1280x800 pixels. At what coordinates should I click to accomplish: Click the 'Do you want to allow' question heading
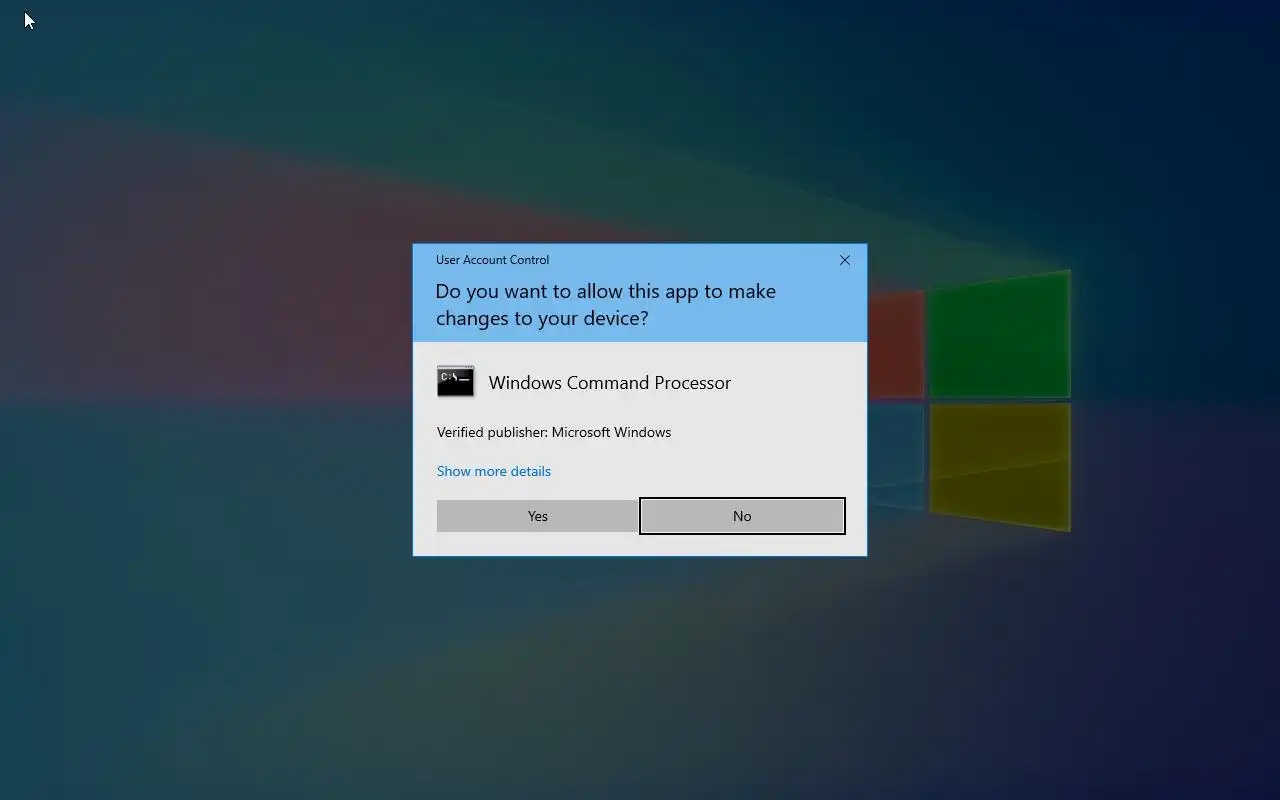605,304
